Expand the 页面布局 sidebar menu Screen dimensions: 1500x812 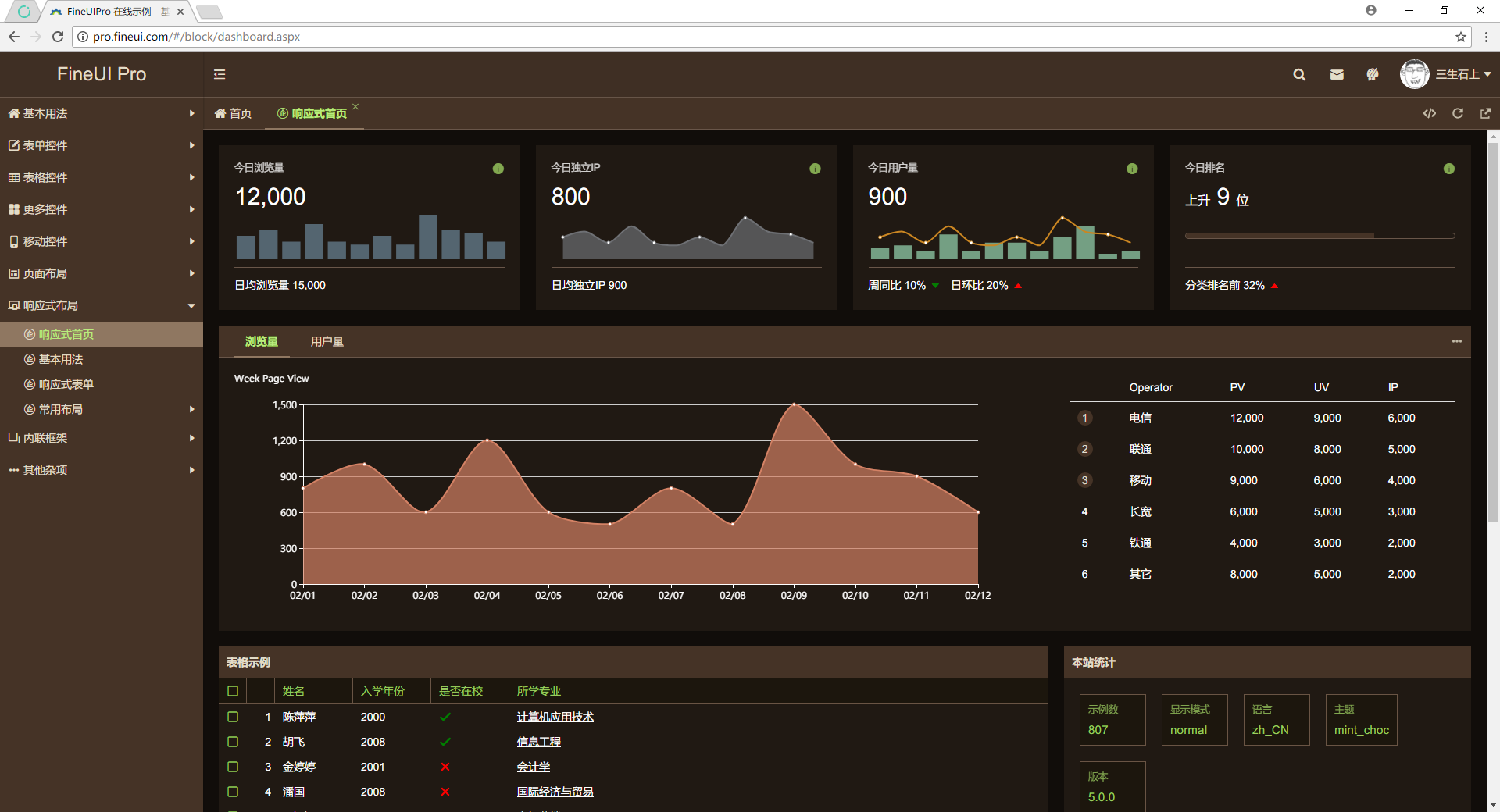(102, 273)
